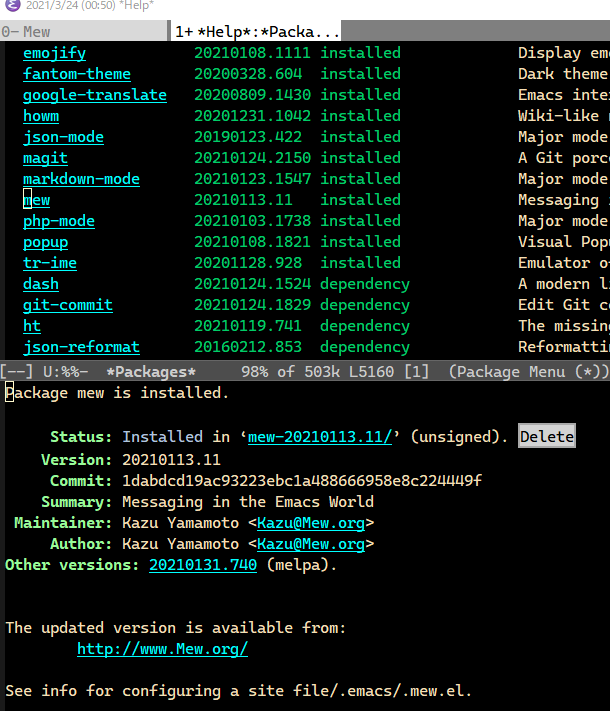Click Maintainer email Kazu@Mew.org link
Image resolution: width=610 pixels, height=711 pixels.
(311, 523)
